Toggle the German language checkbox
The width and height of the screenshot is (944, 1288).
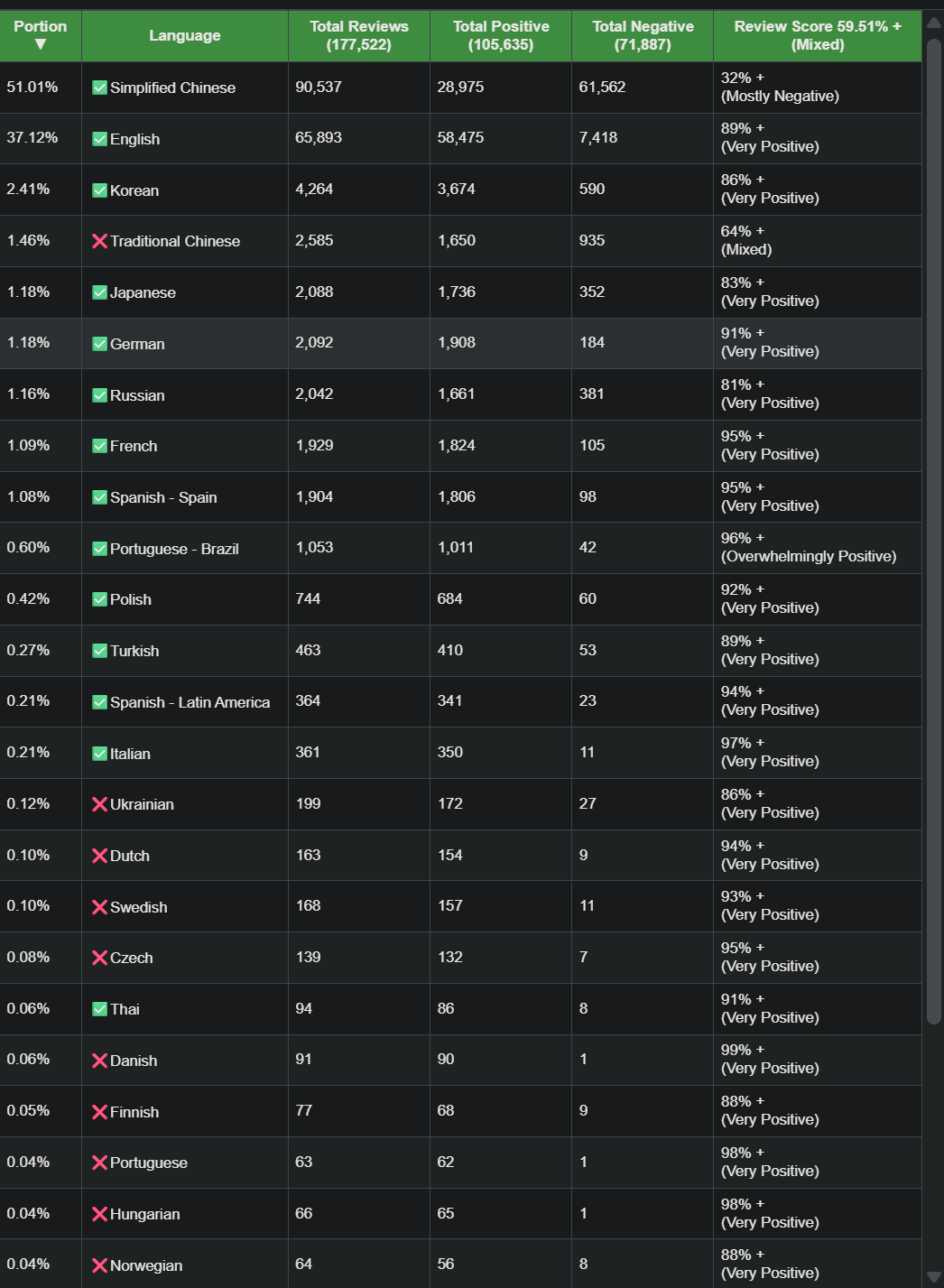[x=100, y=344]
